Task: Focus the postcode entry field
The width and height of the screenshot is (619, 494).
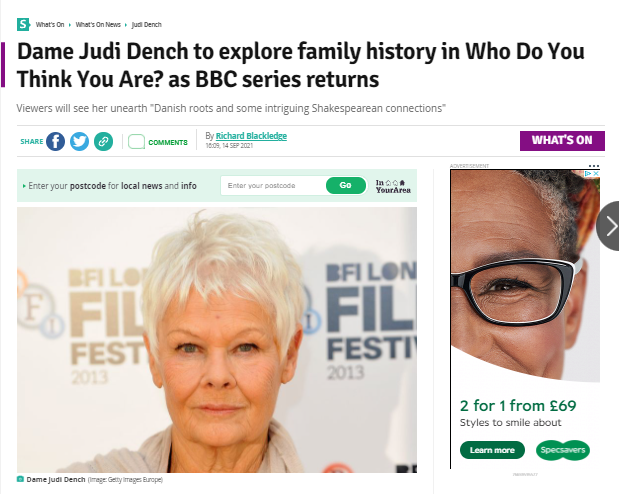Action: pos(273,186)
